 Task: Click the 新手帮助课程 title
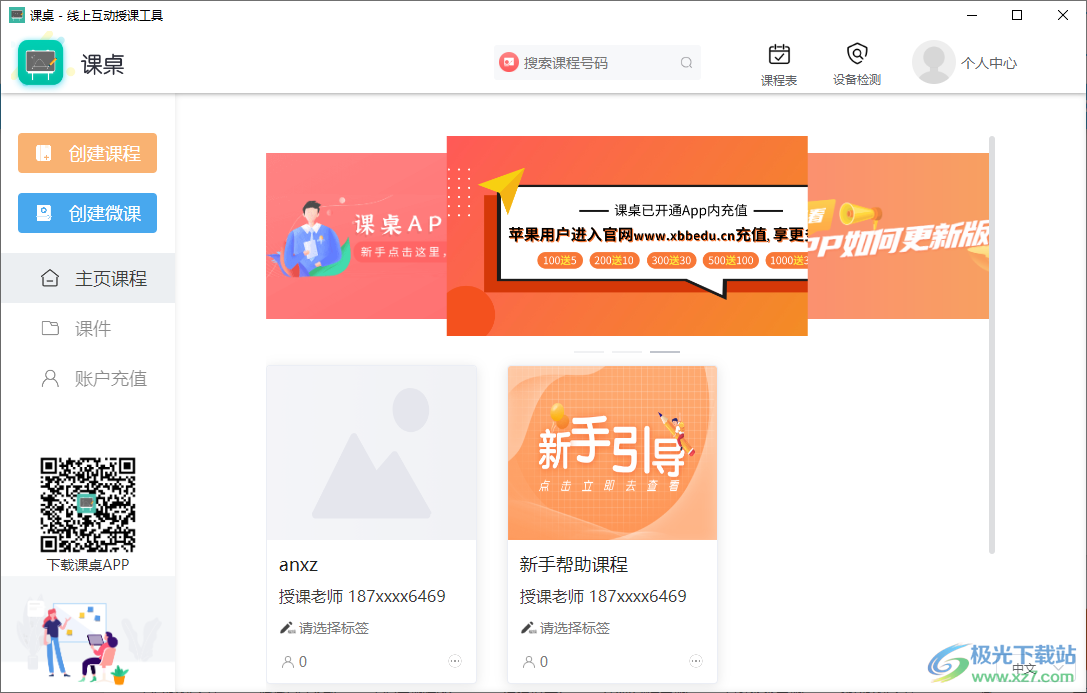tap(573, 565)
